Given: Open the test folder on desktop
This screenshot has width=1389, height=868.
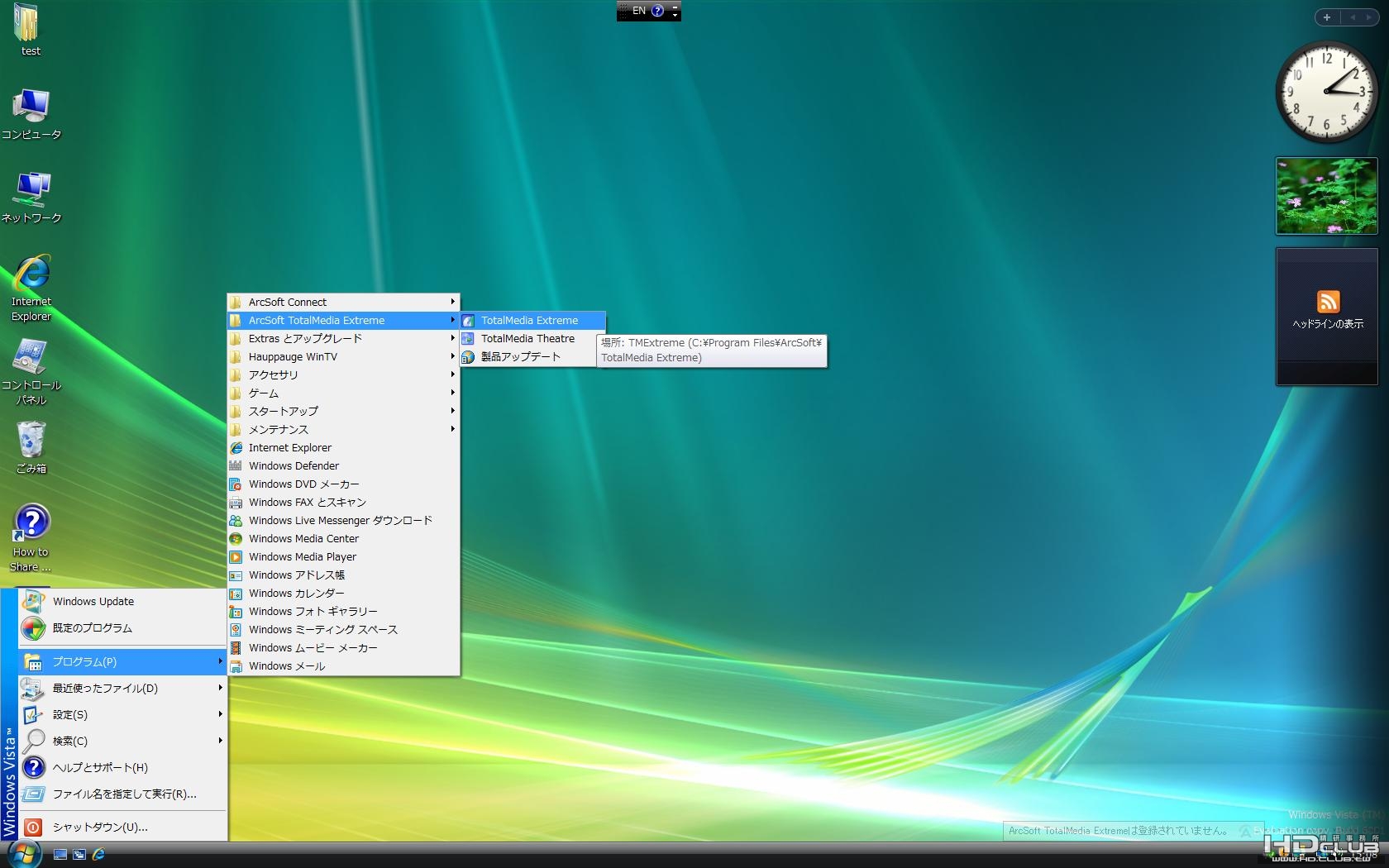Looking at the screenshot, I should [27, 24].
